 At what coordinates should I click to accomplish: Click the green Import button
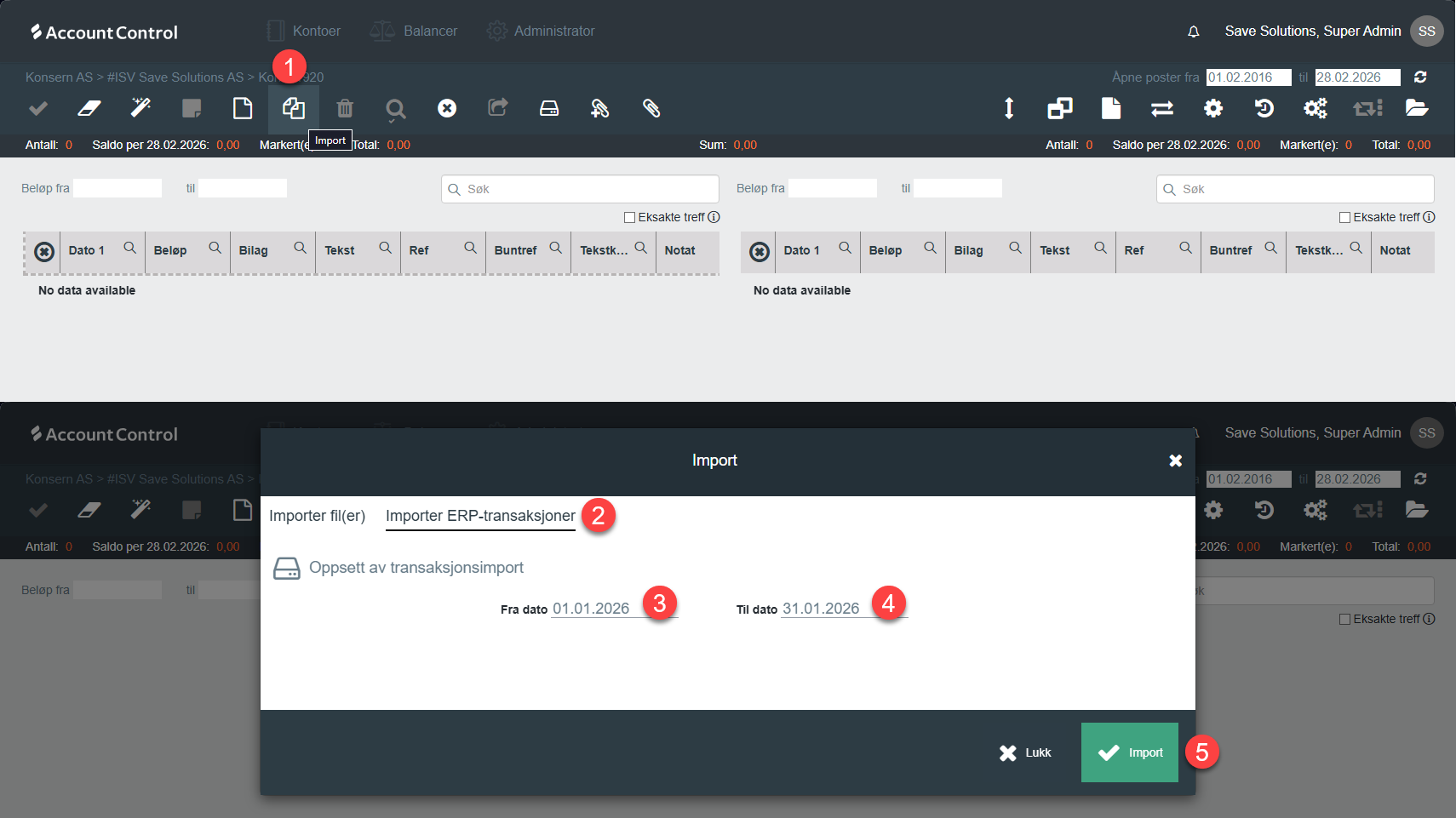(1130, 752)
